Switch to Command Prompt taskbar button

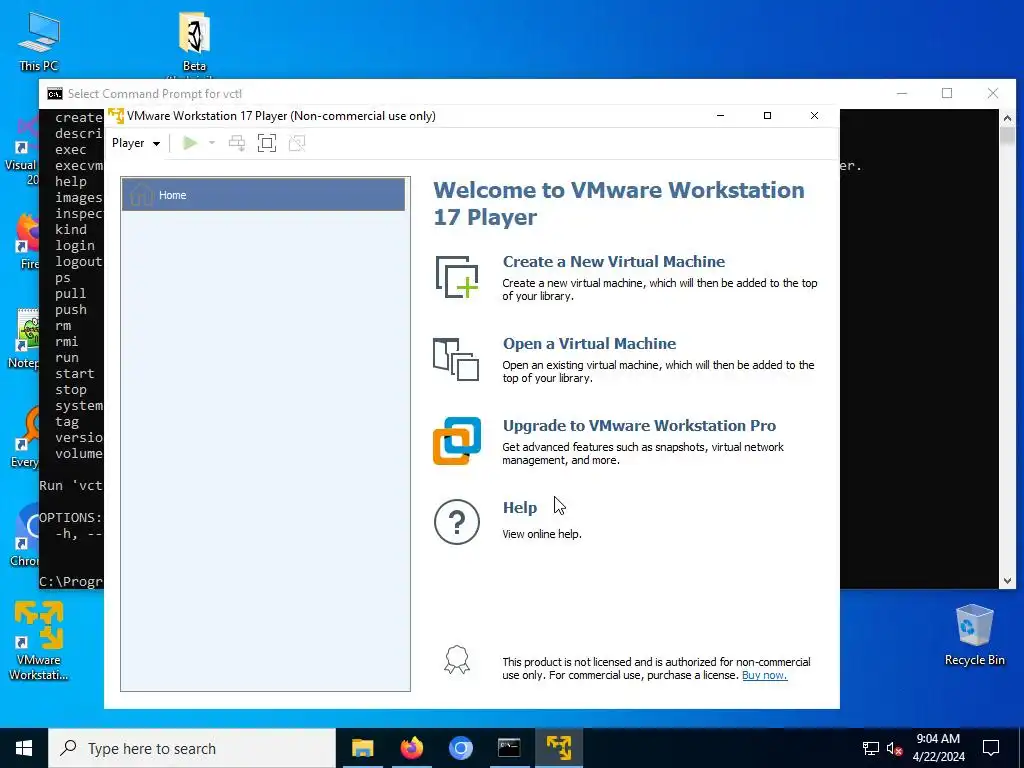(x=509, y=748)
